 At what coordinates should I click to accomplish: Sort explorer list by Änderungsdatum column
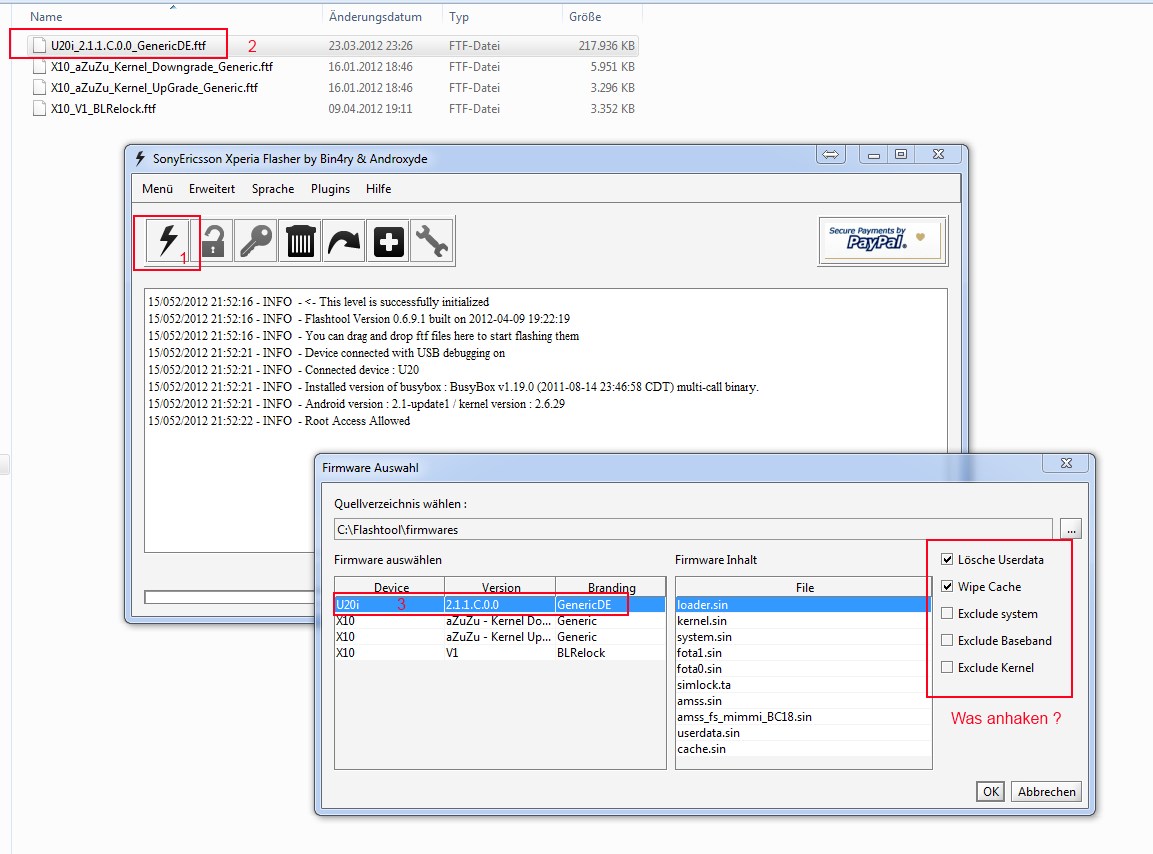coord(375,16)
